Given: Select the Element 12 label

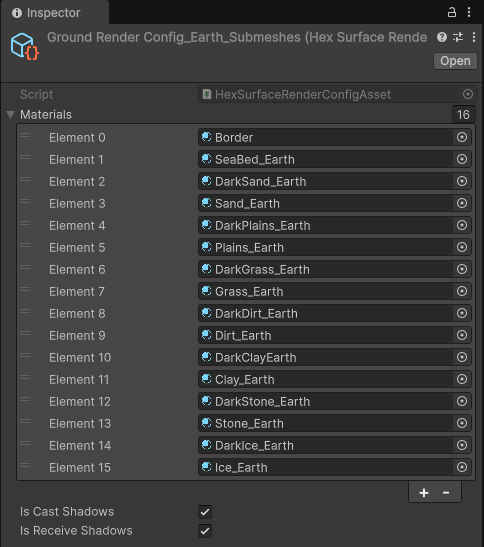Looking at the screenshot, I should point(80,401).
